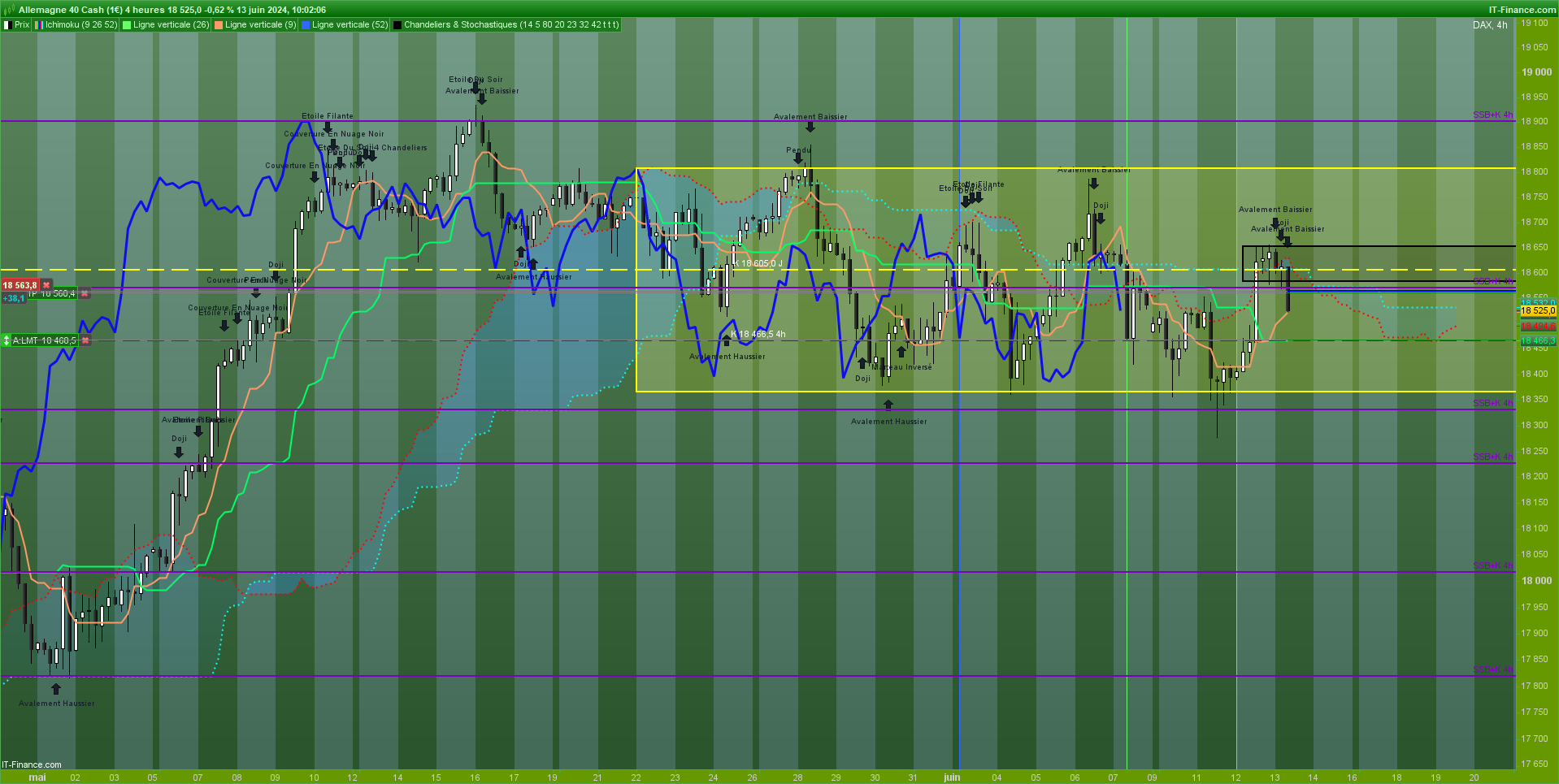This screenshot has width=1559, height=784.
Task: Open the Ligne verticale (9) indicator settings
Action: tap(260, 25)
